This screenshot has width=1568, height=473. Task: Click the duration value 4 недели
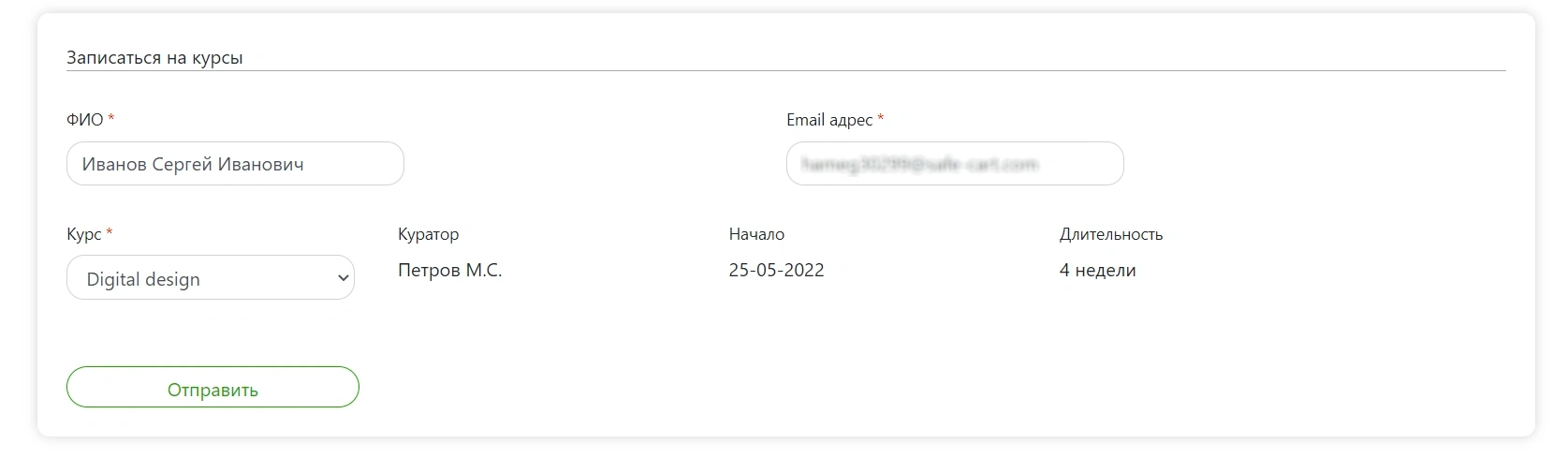point(1098,271)
